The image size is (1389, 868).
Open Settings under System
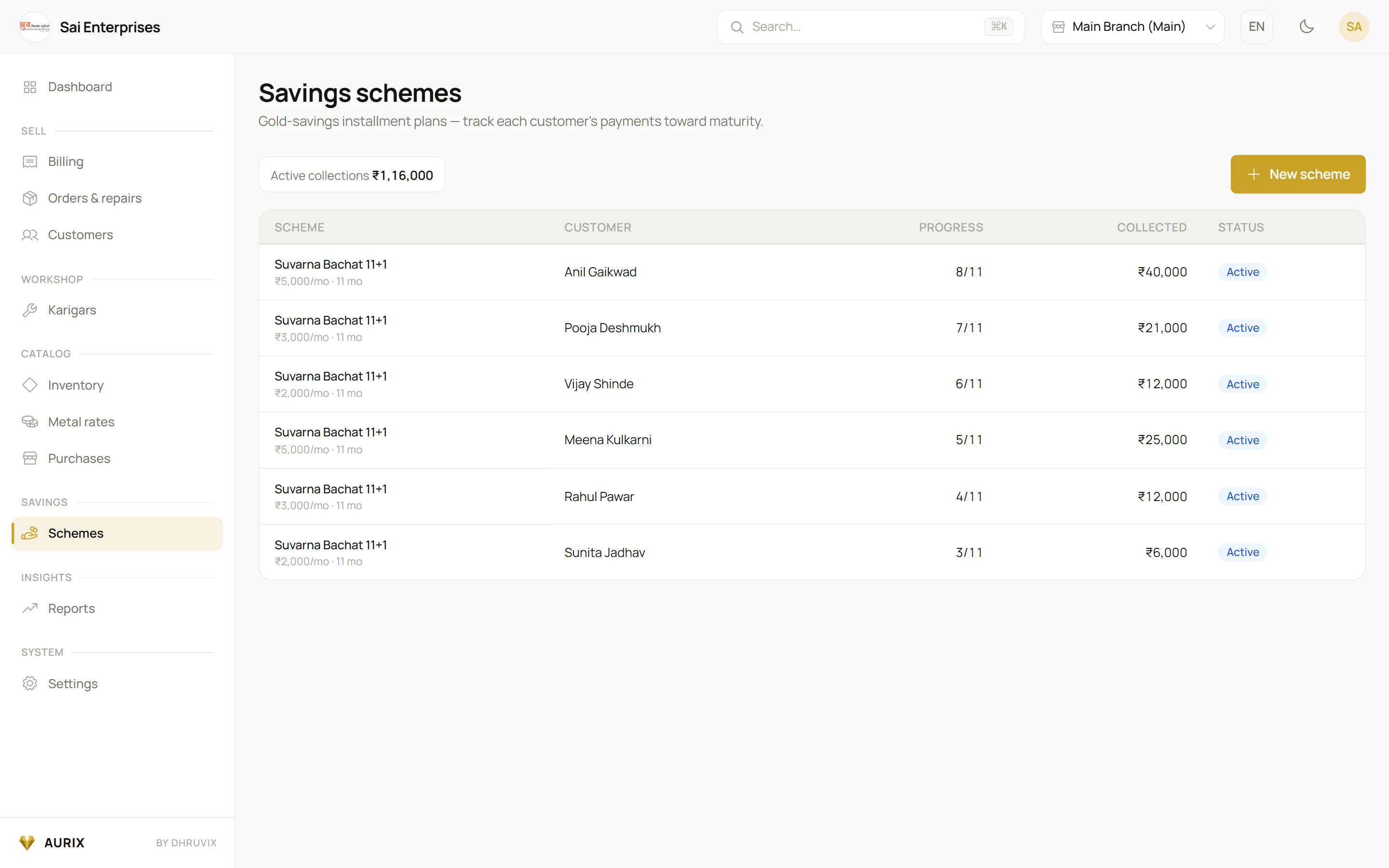117,683
